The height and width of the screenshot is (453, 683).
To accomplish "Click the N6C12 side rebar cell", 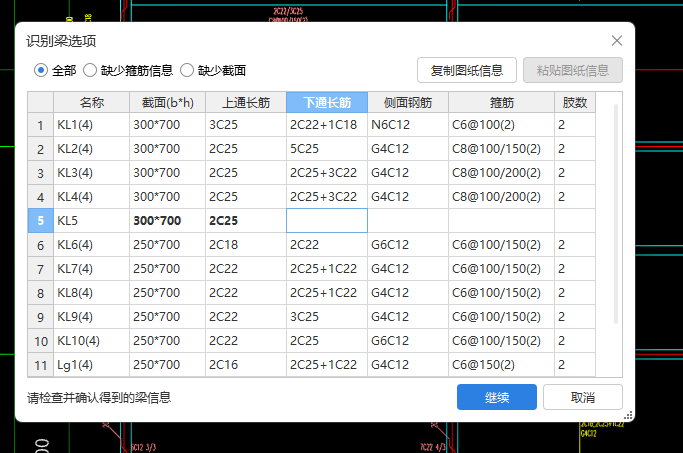I will click(x=408, y=125).
